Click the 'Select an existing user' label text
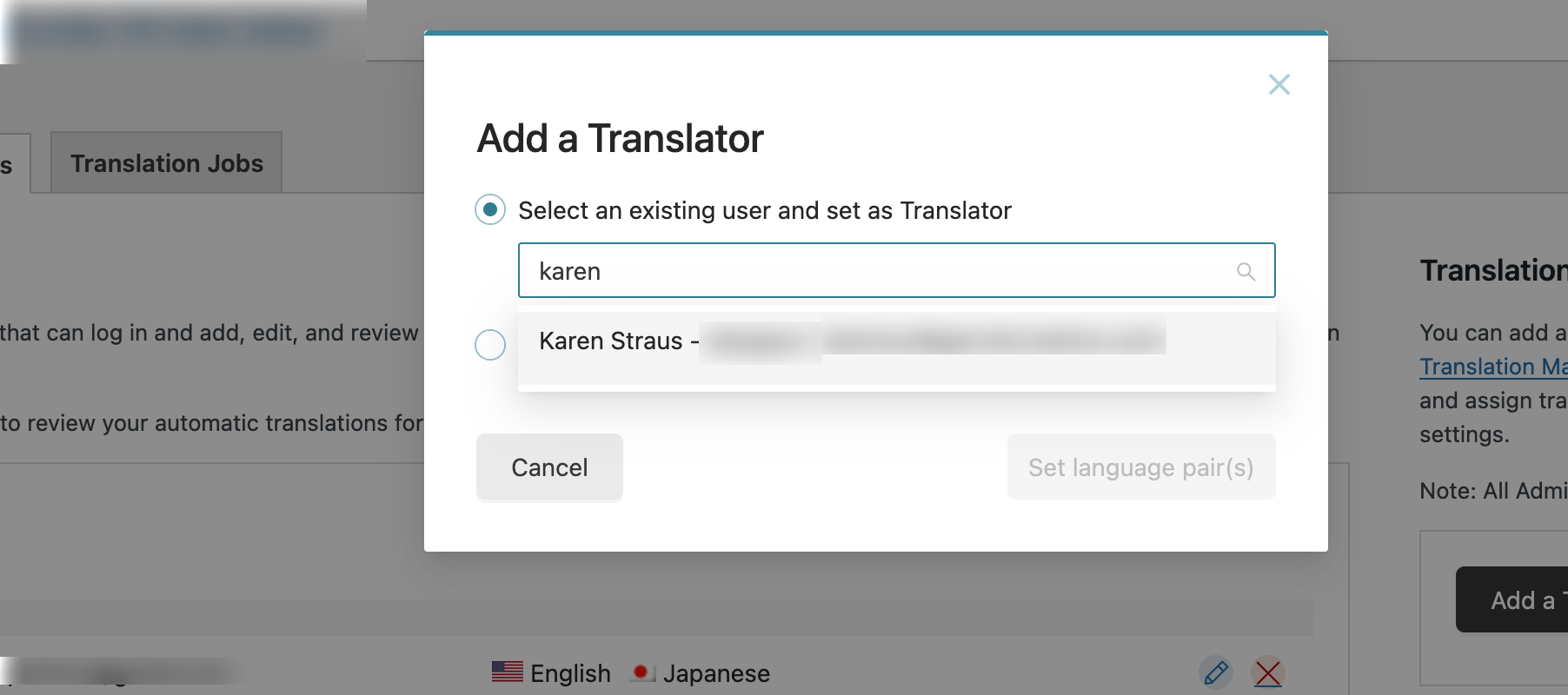 pyautogui.click(x=764, y=210)
